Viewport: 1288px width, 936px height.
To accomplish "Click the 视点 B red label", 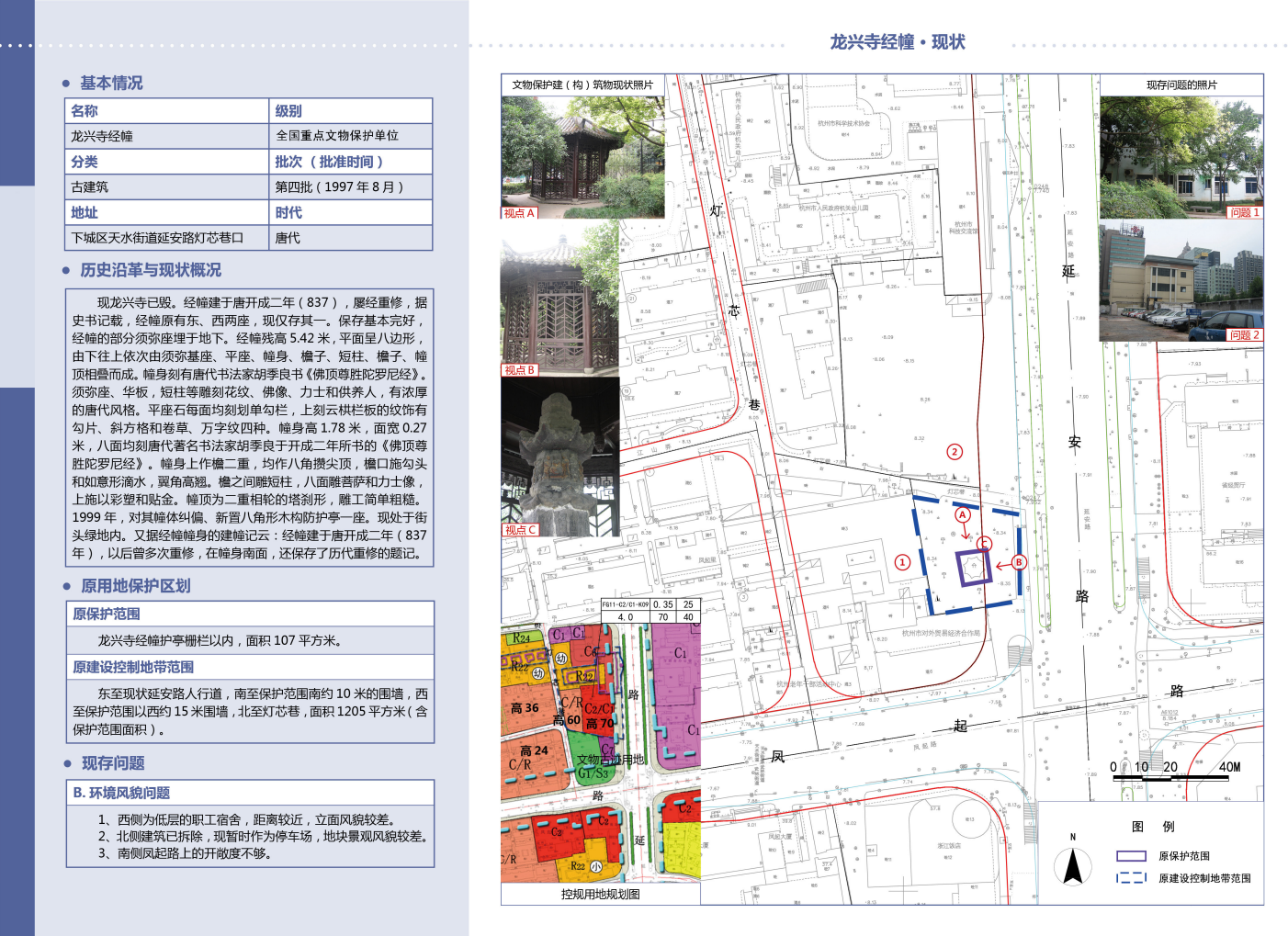I will 519,370.
